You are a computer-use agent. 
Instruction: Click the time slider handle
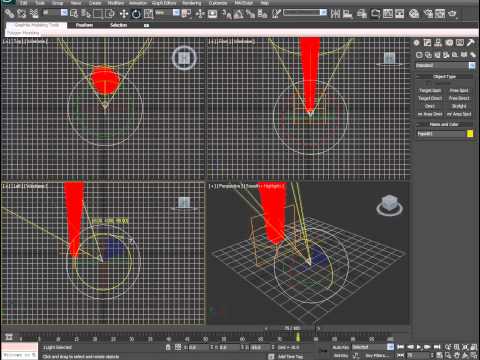(292, 328)
